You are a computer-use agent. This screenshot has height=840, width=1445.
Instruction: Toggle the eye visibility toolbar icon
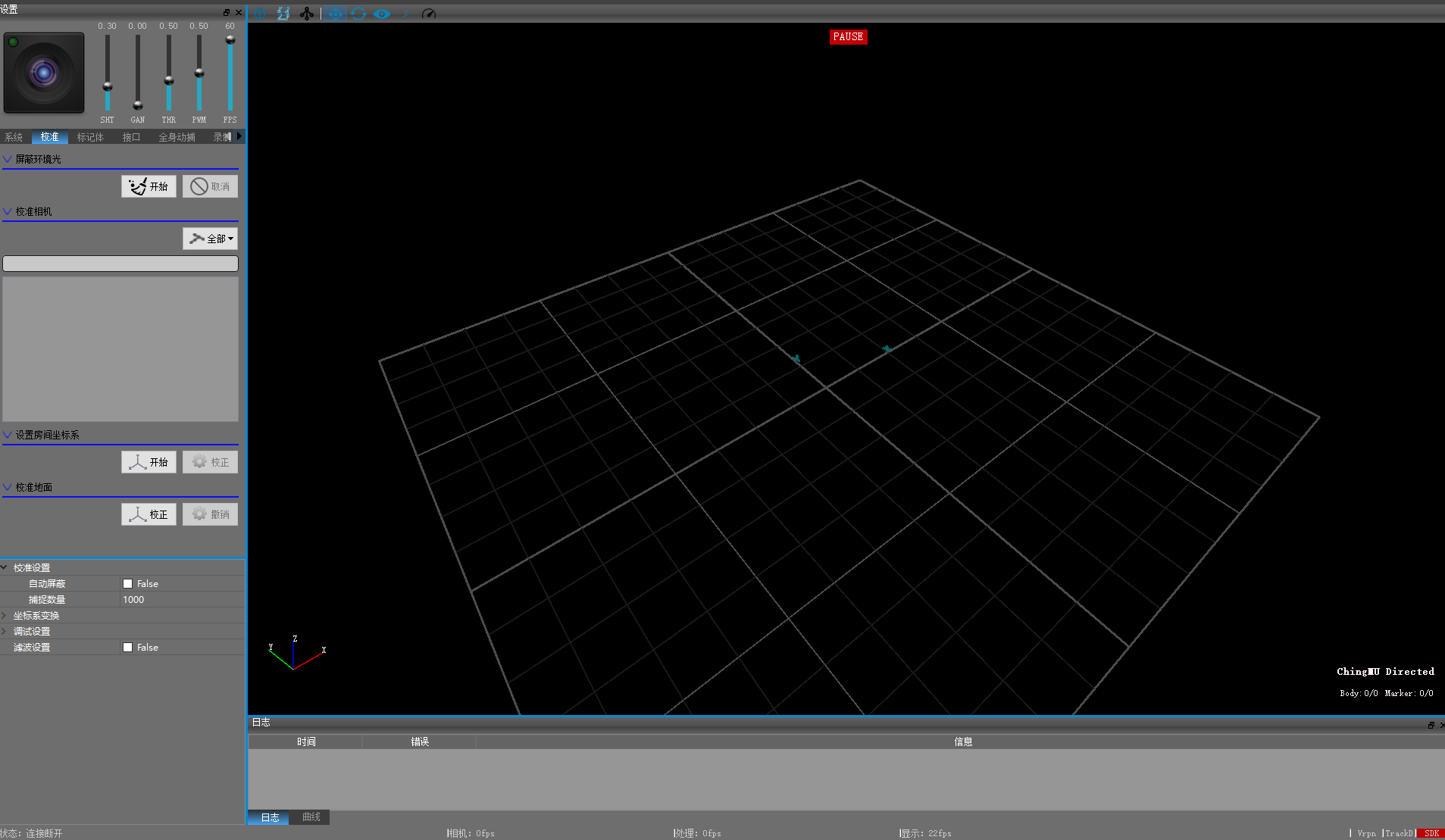point(382,14)
